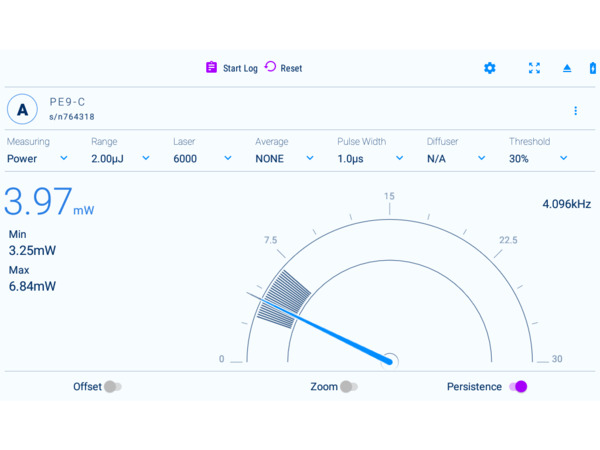Enable the Offset toggle
This screenshot has width=600, height=450.
coord(112,387)
